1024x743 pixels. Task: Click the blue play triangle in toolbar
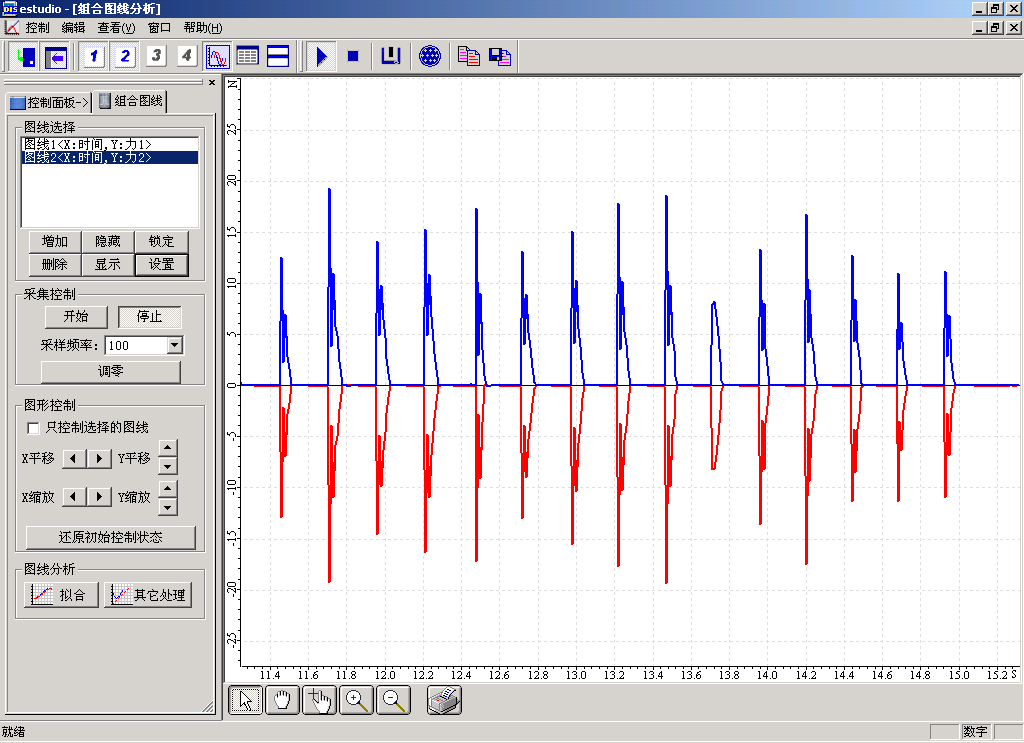tap(321, 57)
